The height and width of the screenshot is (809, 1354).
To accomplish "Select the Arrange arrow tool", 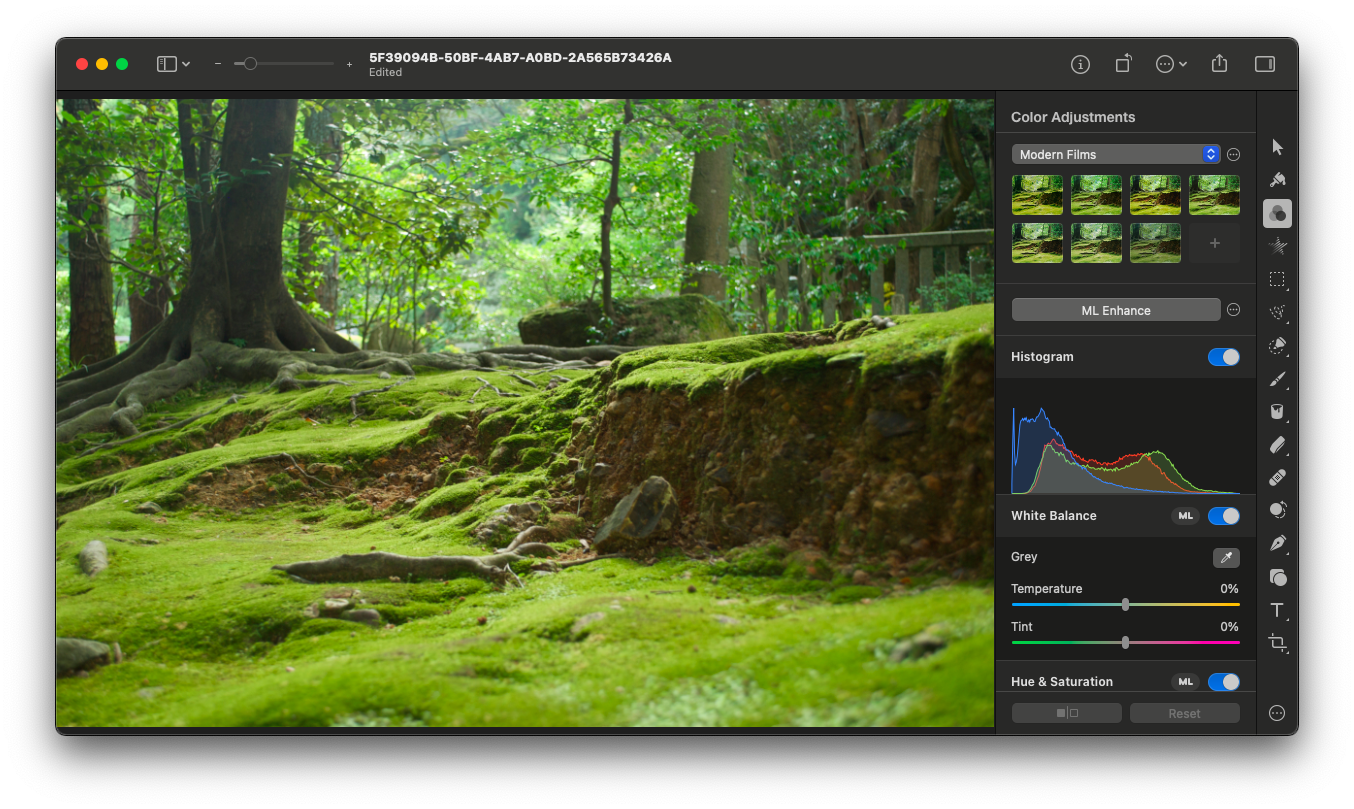I will click(1277, 147).
